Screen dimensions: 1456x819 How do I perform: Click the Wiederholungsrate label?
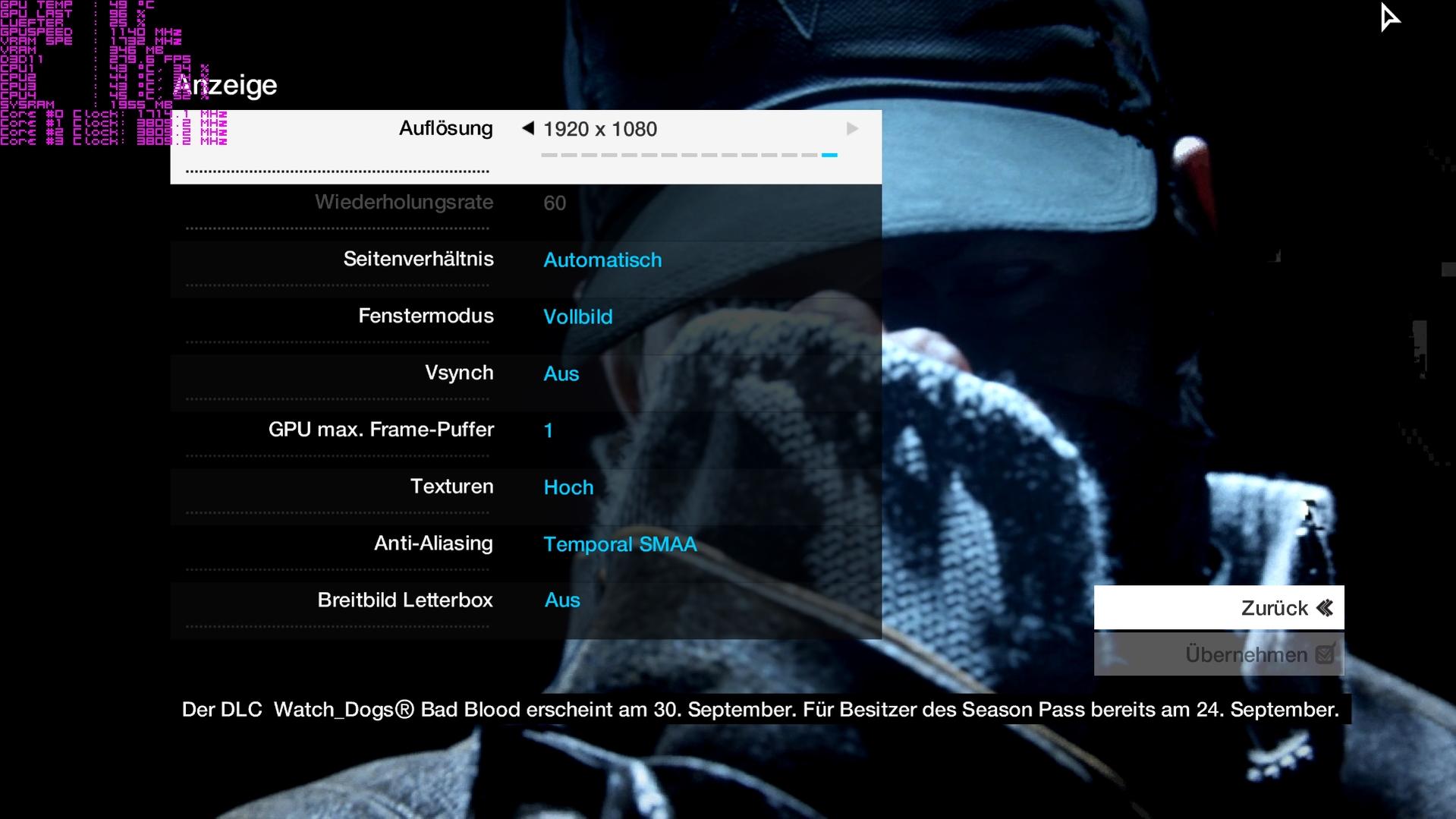click(x=404, y=202)
